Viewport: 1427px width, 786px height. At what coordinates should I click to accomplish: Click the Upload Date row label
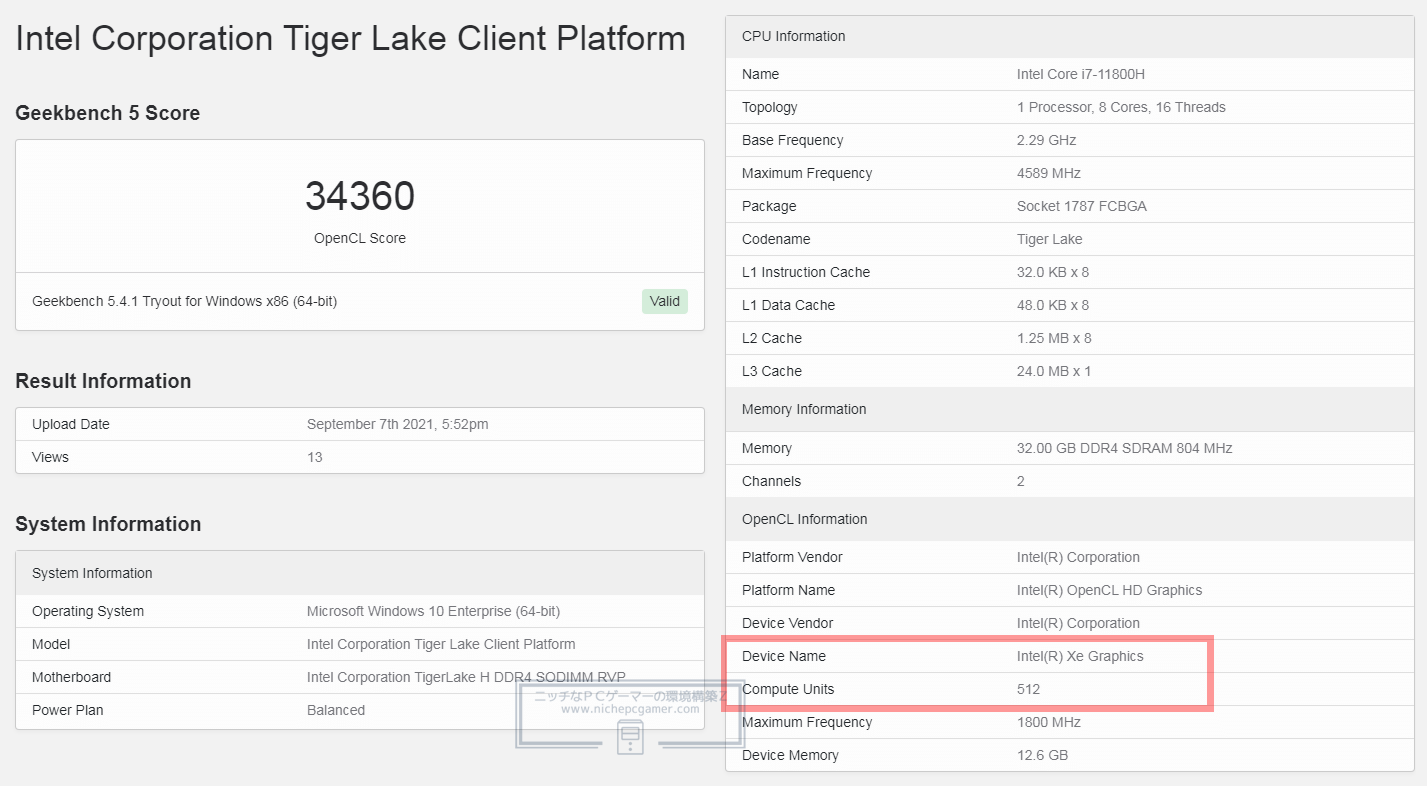[x=71, y=424]
